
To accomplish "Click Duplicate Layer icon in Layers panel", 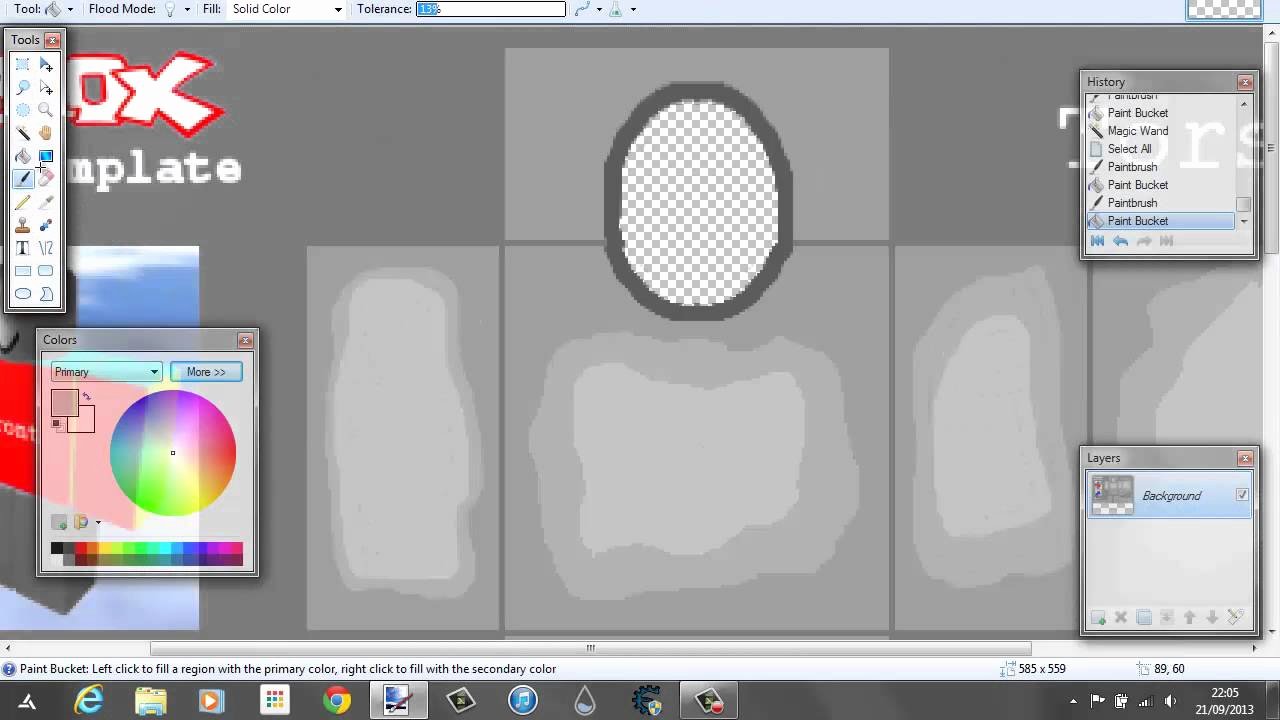I will [x=1144, y=618].
